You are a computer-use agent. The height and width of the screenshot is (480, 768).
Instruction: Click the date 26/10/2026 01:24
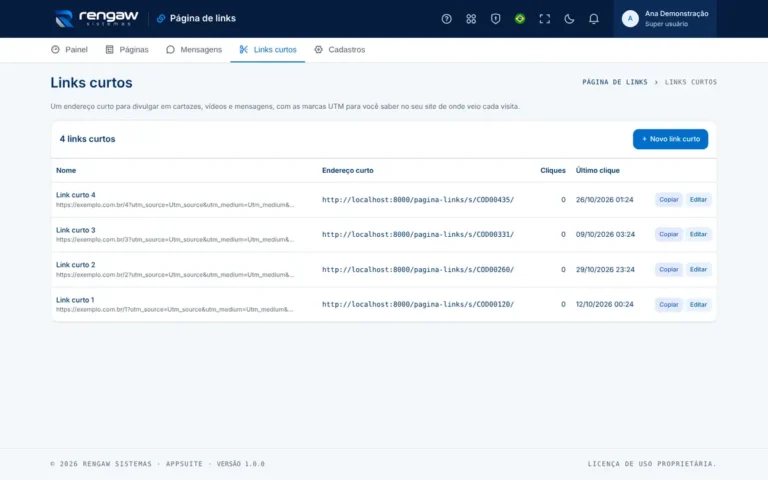(604, 199)
